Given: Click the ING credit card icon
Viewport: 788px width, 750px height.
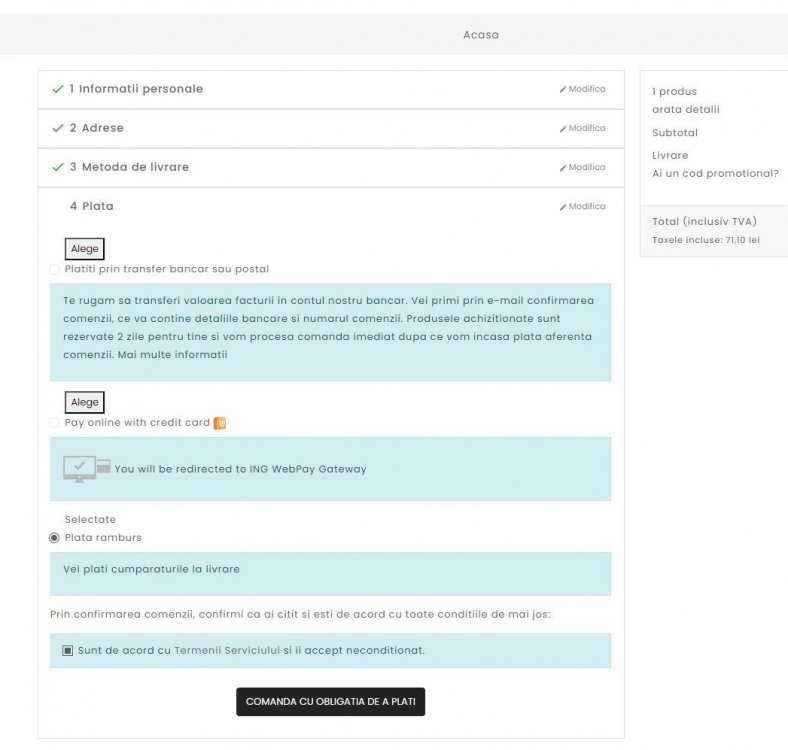Looking at the screenshot, I should tap(220, 423).
